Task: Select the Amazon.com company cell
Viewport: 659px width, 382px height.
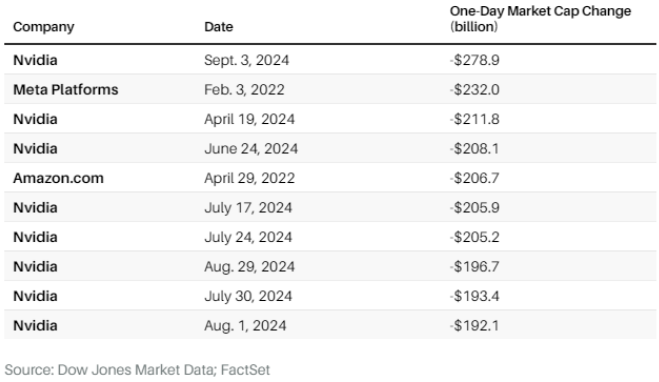Action: pyautogui.click(x=58, y=178)
